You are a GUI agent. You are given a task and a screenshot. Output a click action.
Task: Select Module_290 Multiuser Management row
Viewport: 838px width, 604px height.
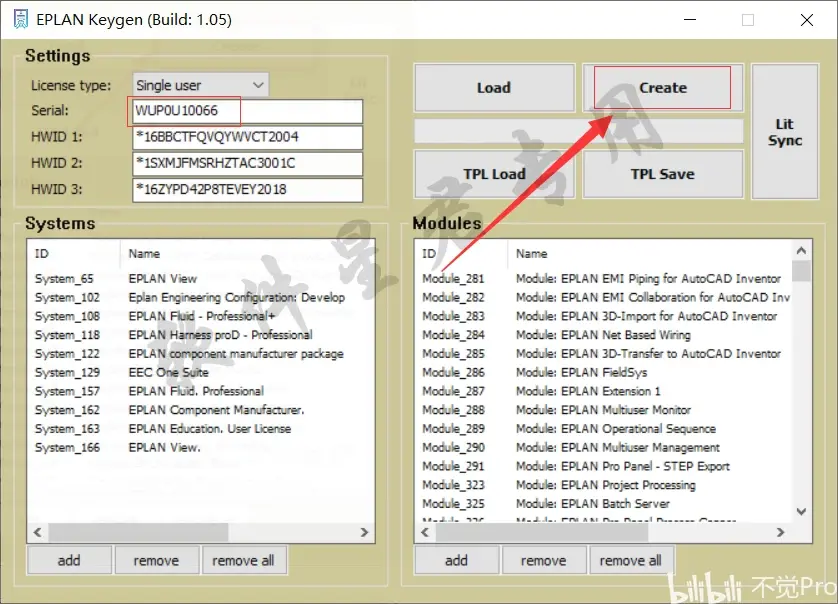603,447
